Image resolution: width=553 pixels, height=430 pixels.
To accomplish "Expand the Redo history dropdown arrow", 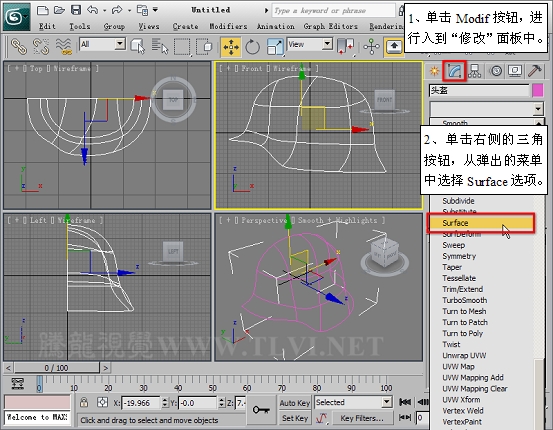I will pos(129,11).
